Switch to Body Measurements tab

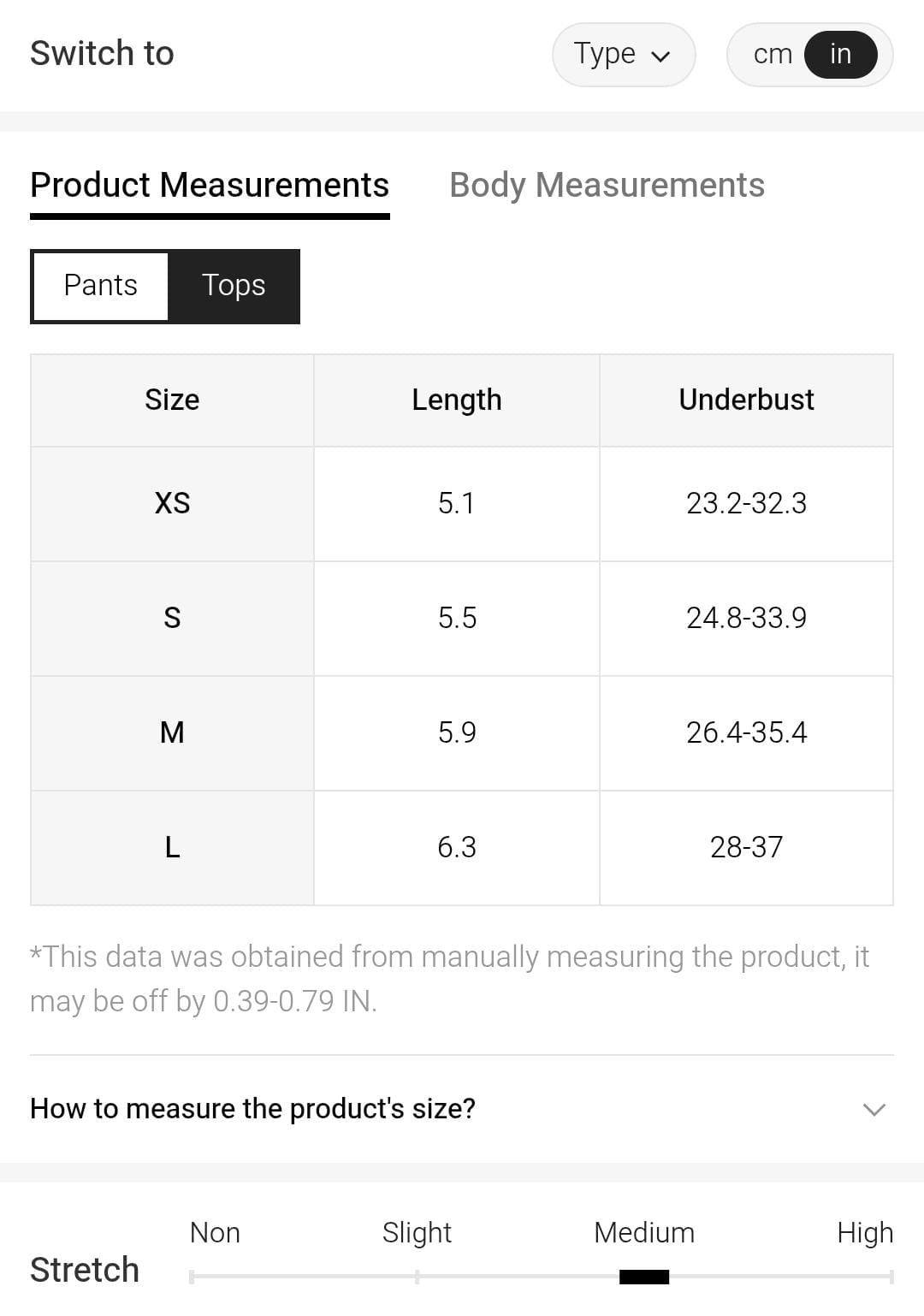point(607,186)
